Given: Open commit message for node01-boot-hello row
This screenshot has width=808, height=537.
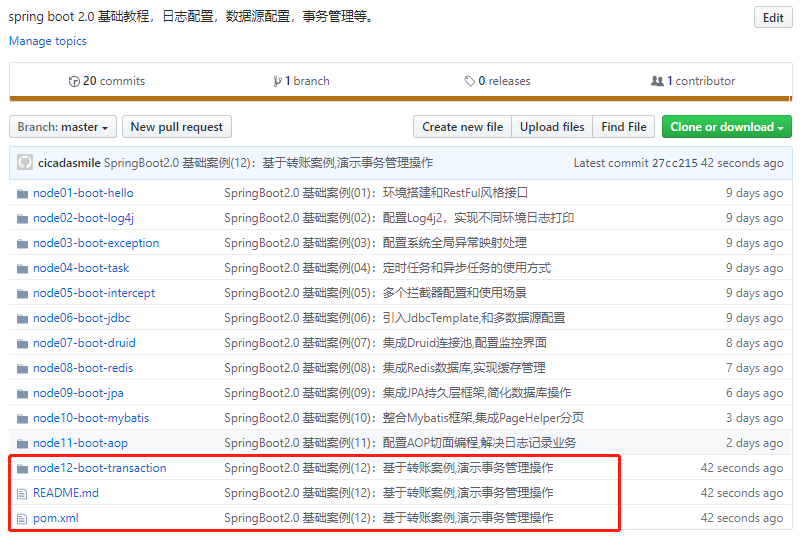Looking at the screenshot, I should click(376, 193).
